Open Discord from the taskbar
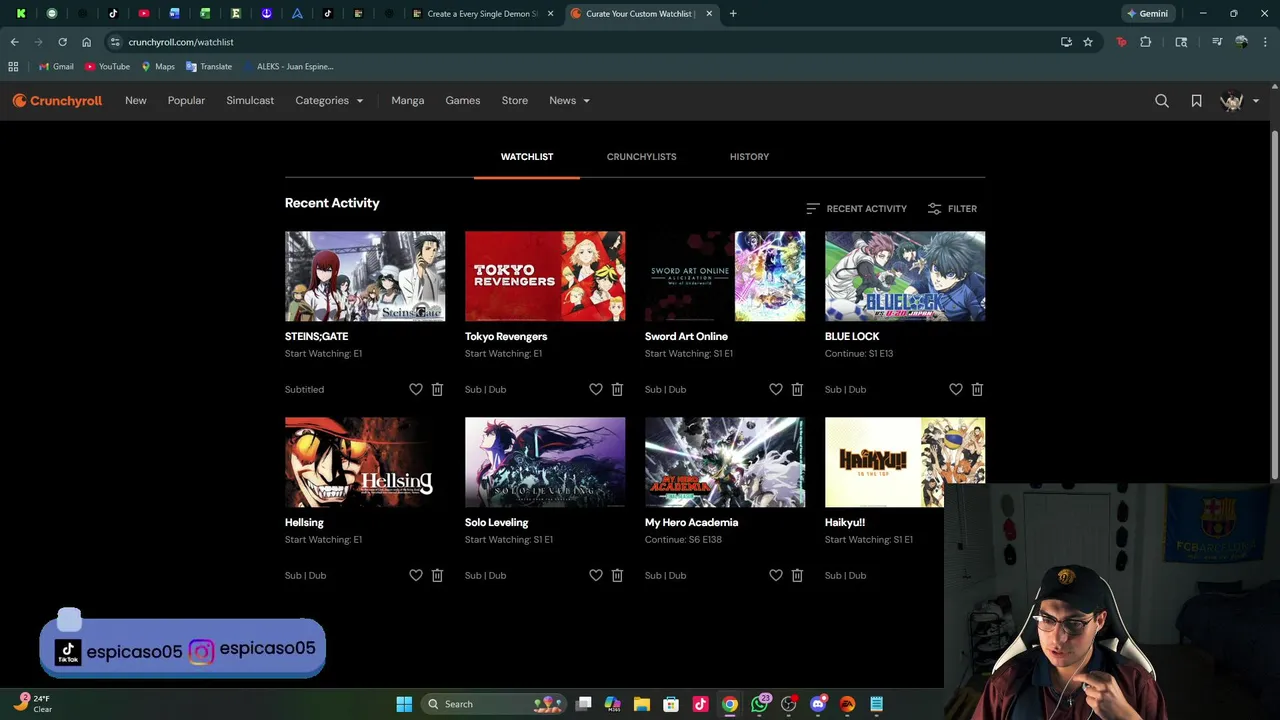The width and height of the screenshot is (1280, 720). point(818,704)
